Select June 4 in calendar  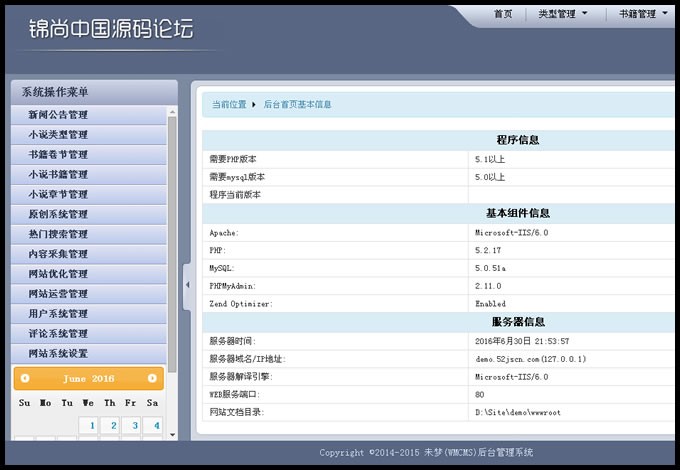[x=153, y=425]
